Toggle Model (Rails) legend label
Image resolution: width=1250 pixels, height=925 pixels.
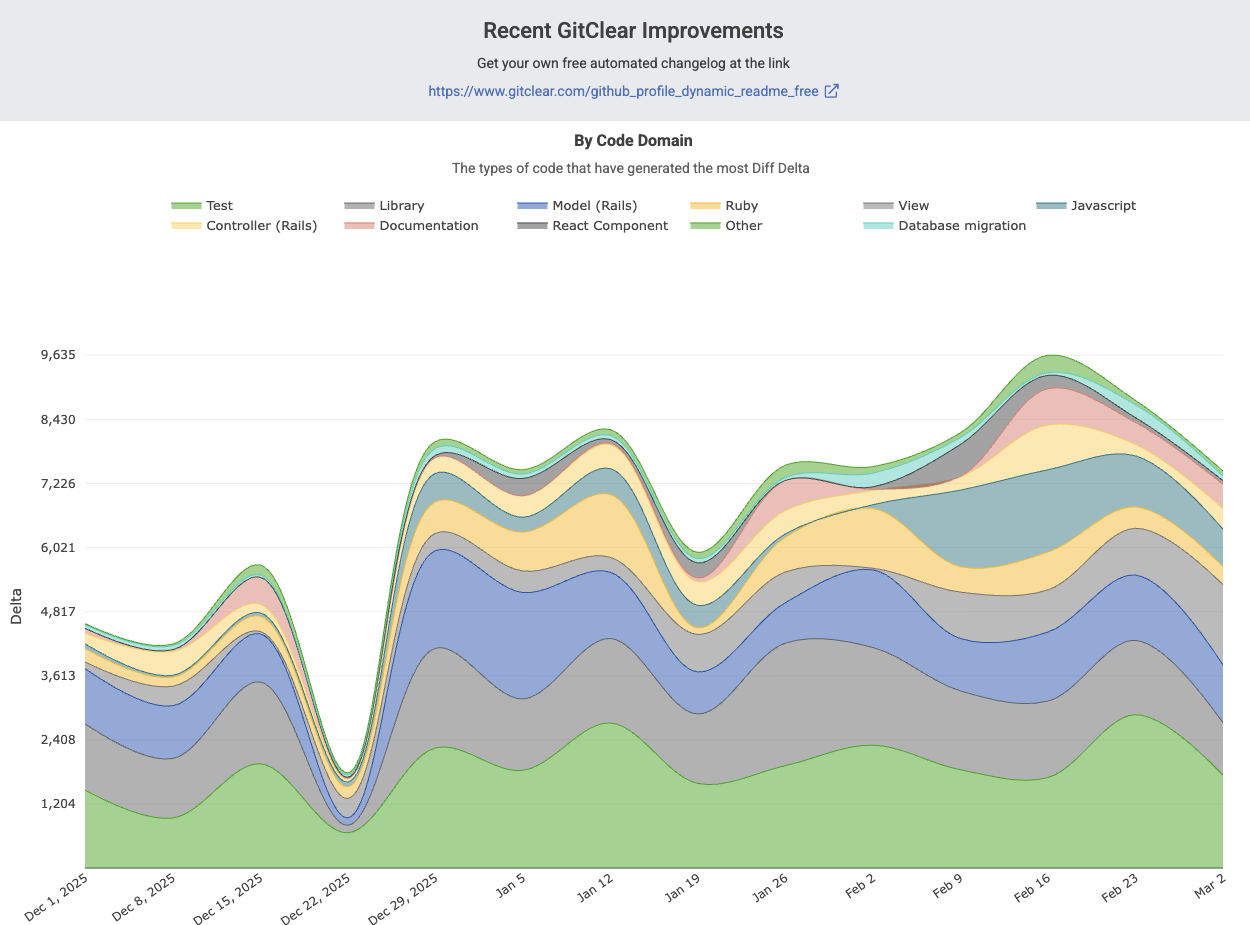tap(594, 206)
